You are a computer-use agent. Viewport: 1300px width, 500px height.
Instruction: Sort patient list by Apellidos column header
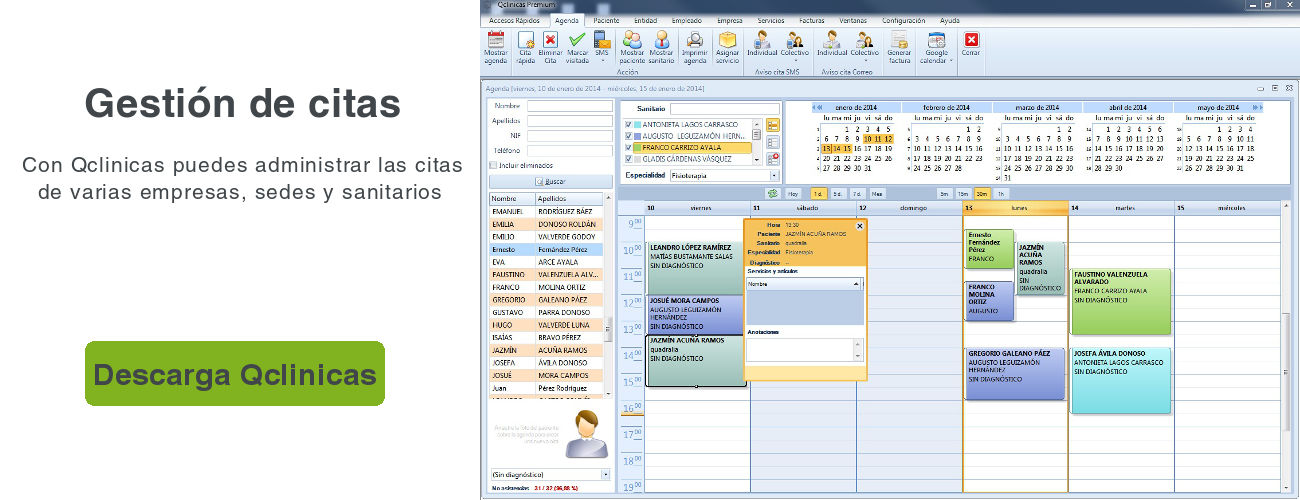pos(570,199)
